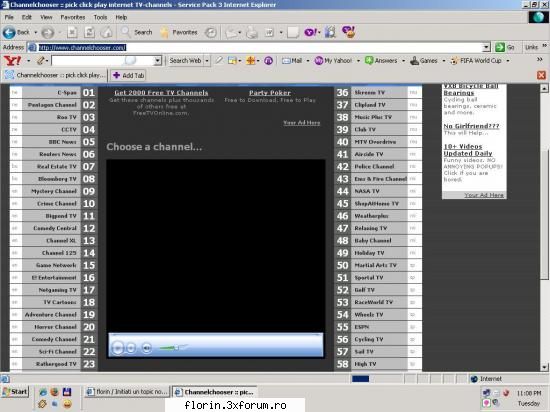
Task: Click the Yahoo toolbar search box
Action: (x=102, y=61)
